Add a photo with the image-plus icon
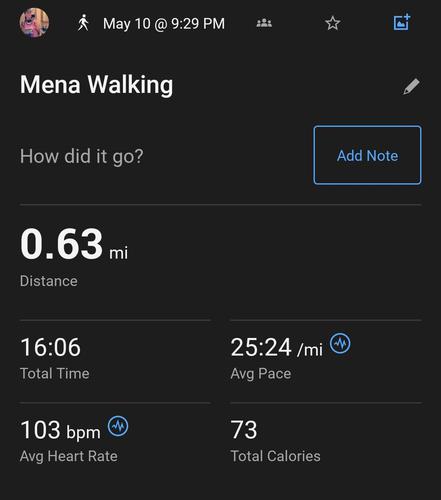 tap(402, 22)
